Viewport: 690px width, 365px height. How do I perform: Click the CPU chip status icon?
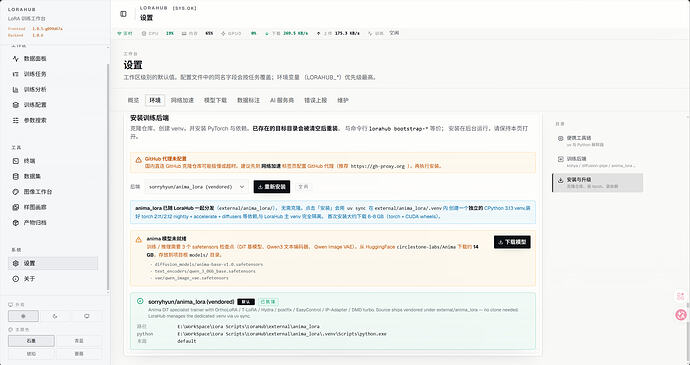144,33
